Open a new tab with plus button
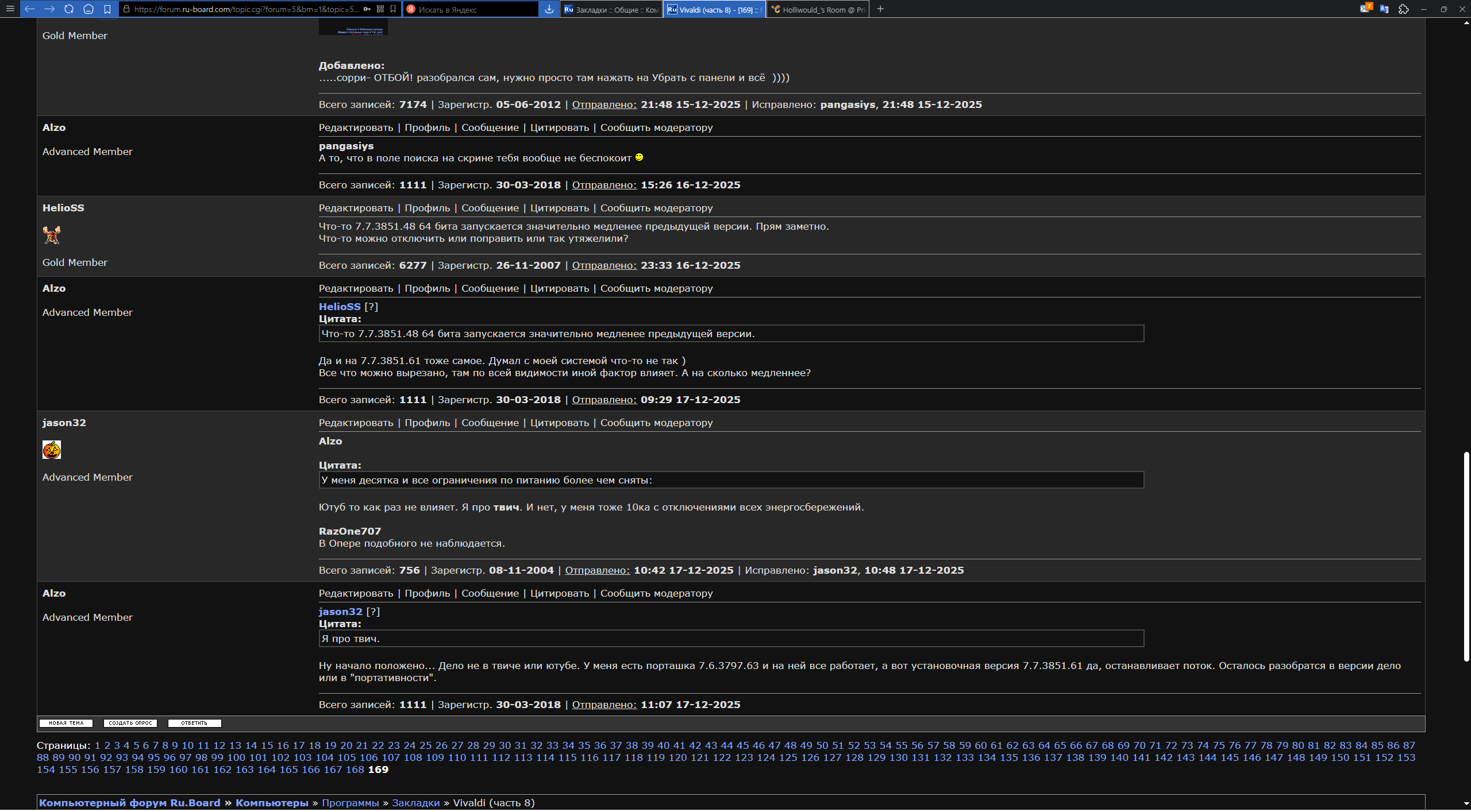The height and width of the screenshot is (812, 1471). pyautogui.click(x=880, y=9)
